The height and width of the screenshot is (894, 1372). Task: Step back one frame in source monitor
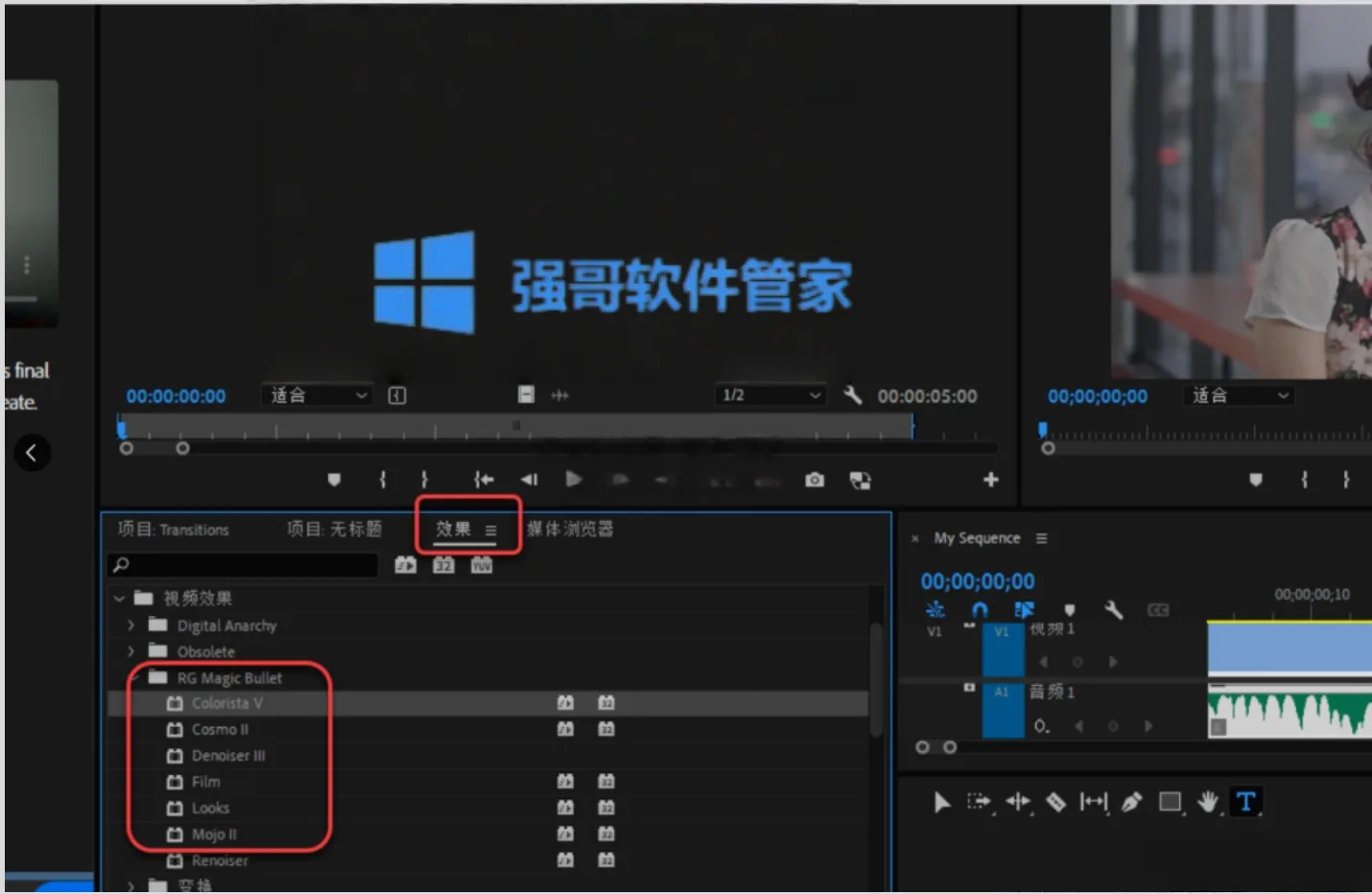(529, 480)
